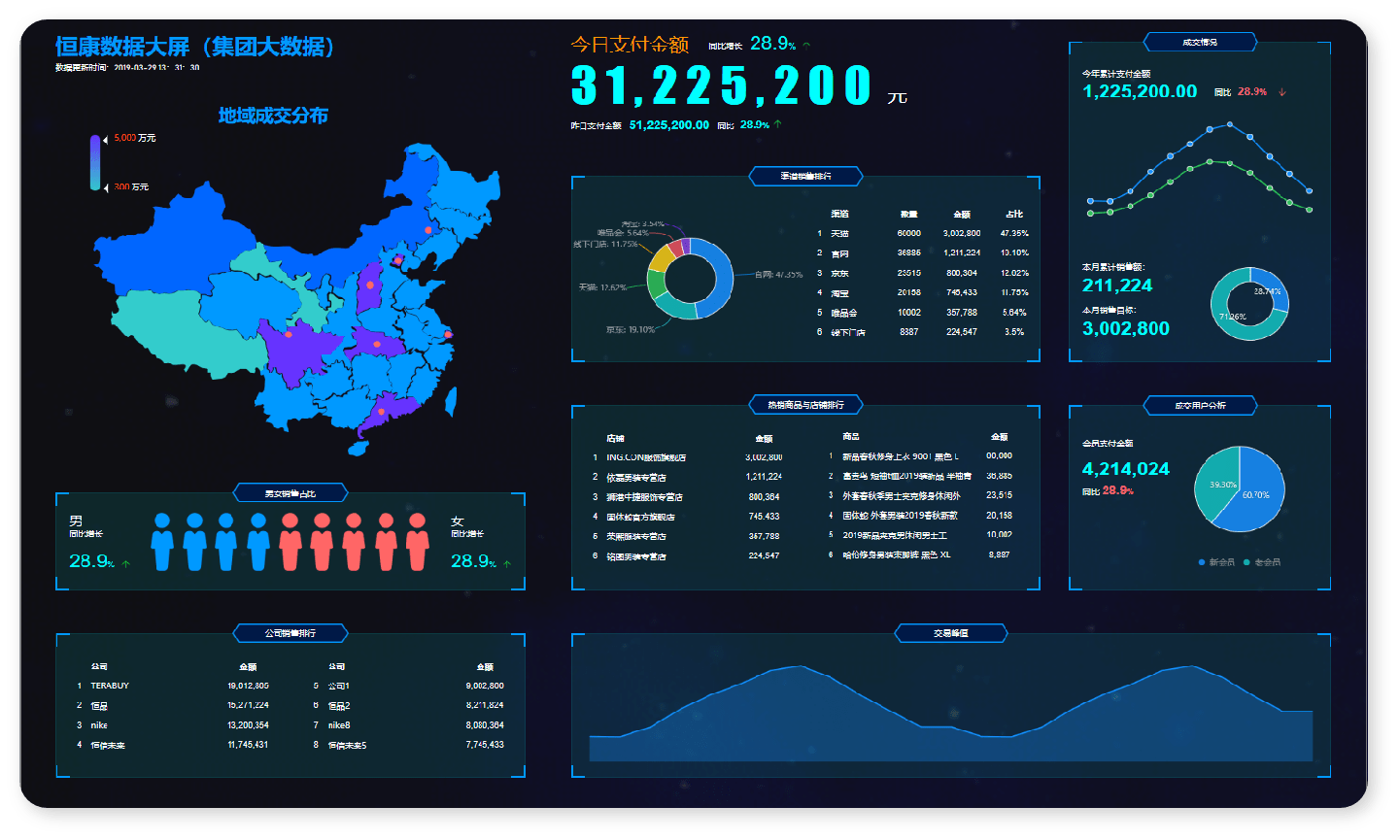This screenshot has height=840, width=1400.
Task: Click the Beijing marker dot on the map
Action: click(396, 259)
